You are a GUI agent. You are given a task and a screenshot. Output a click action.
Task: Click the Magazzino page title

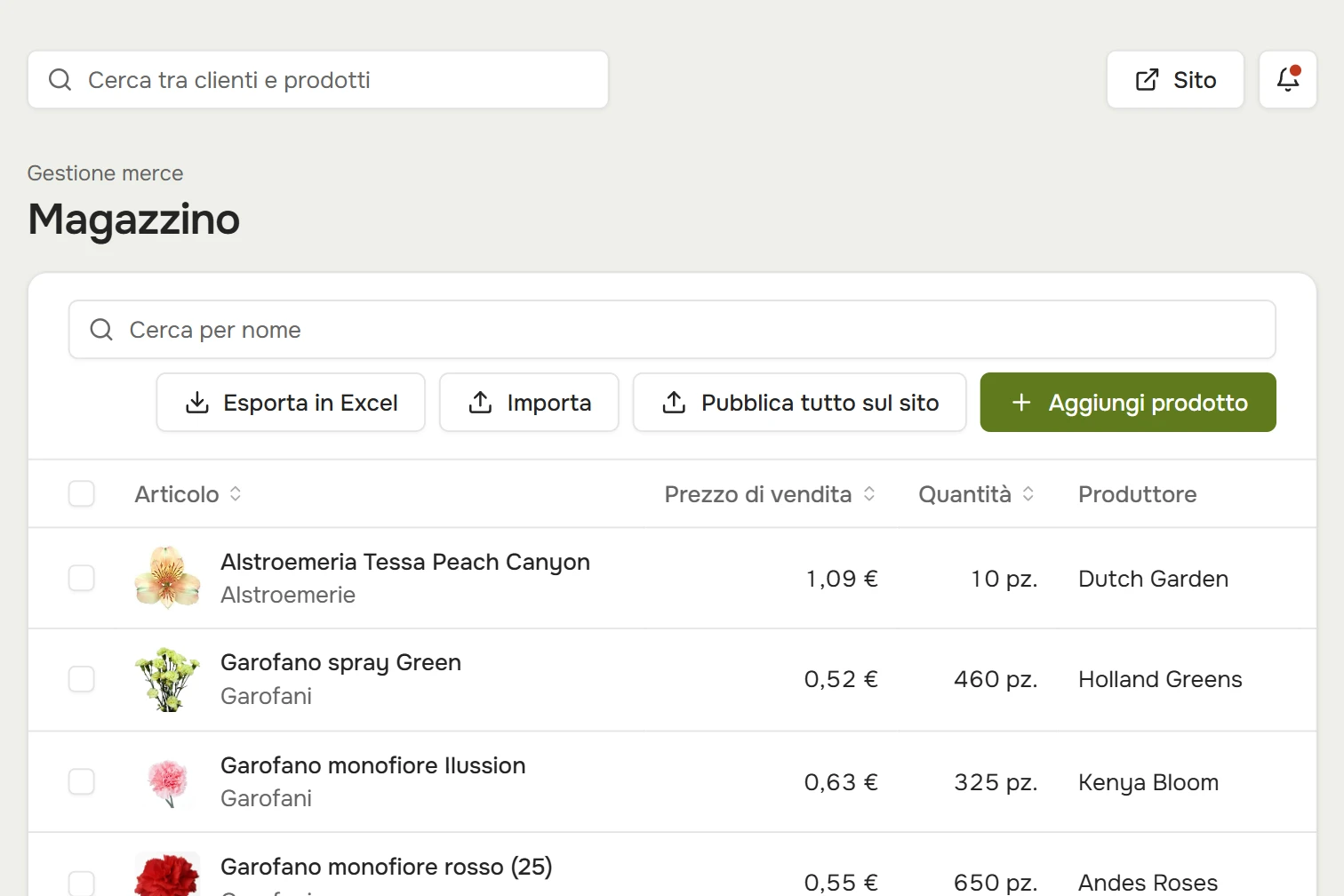(134, 219)
